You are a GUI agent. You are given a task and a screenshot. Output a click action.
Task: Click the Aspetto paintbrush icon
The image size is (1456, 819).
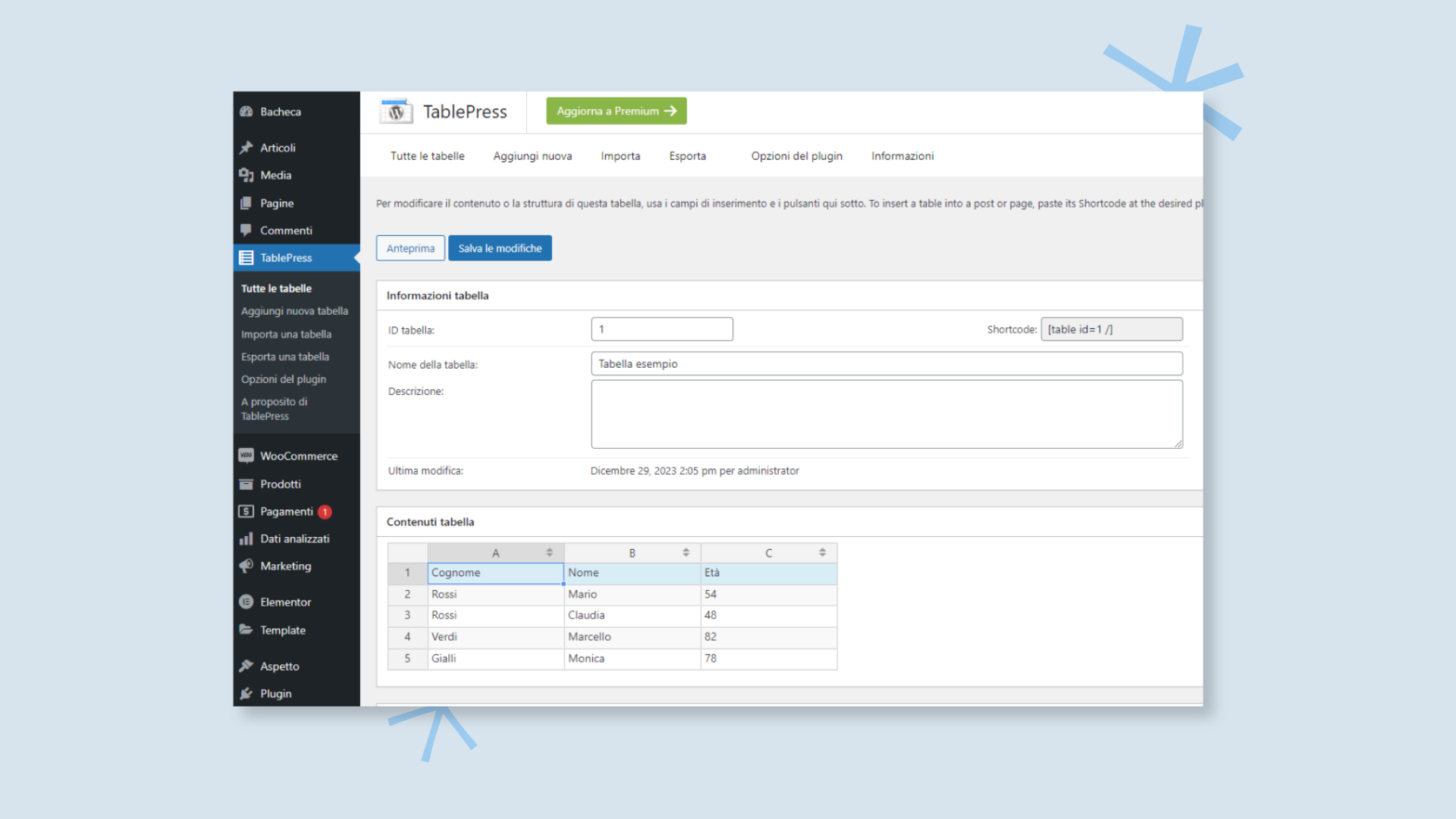coord(246,666)
